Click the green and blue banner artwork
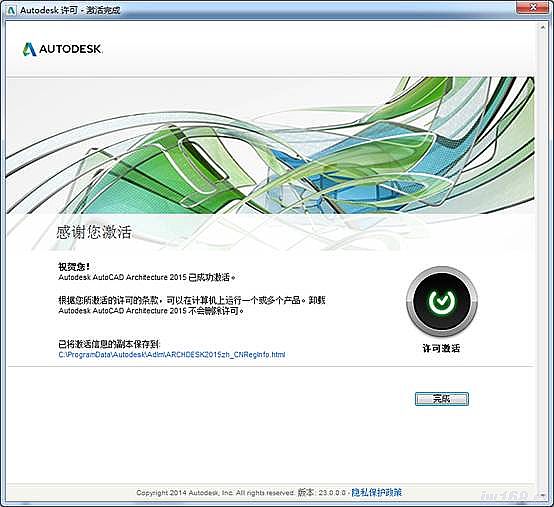This screenshot has height=507, width=554. [x=270, y=145]
